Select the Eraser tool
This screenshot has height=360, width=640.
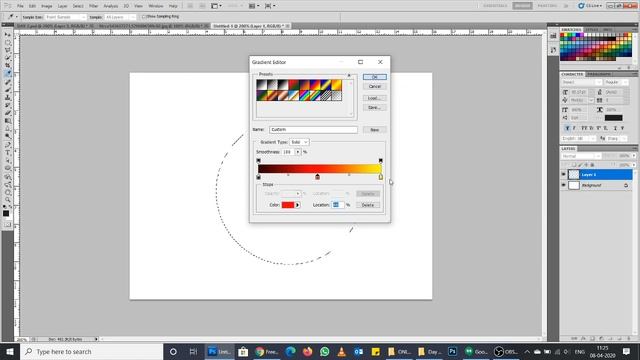tap(8, 113)
